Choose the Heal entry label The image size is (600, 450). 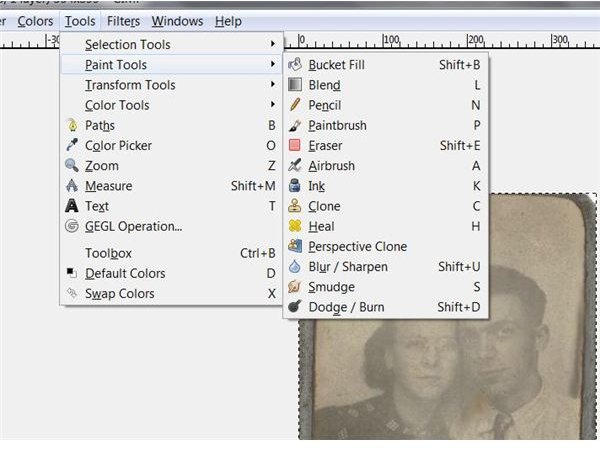click(321, 227)
